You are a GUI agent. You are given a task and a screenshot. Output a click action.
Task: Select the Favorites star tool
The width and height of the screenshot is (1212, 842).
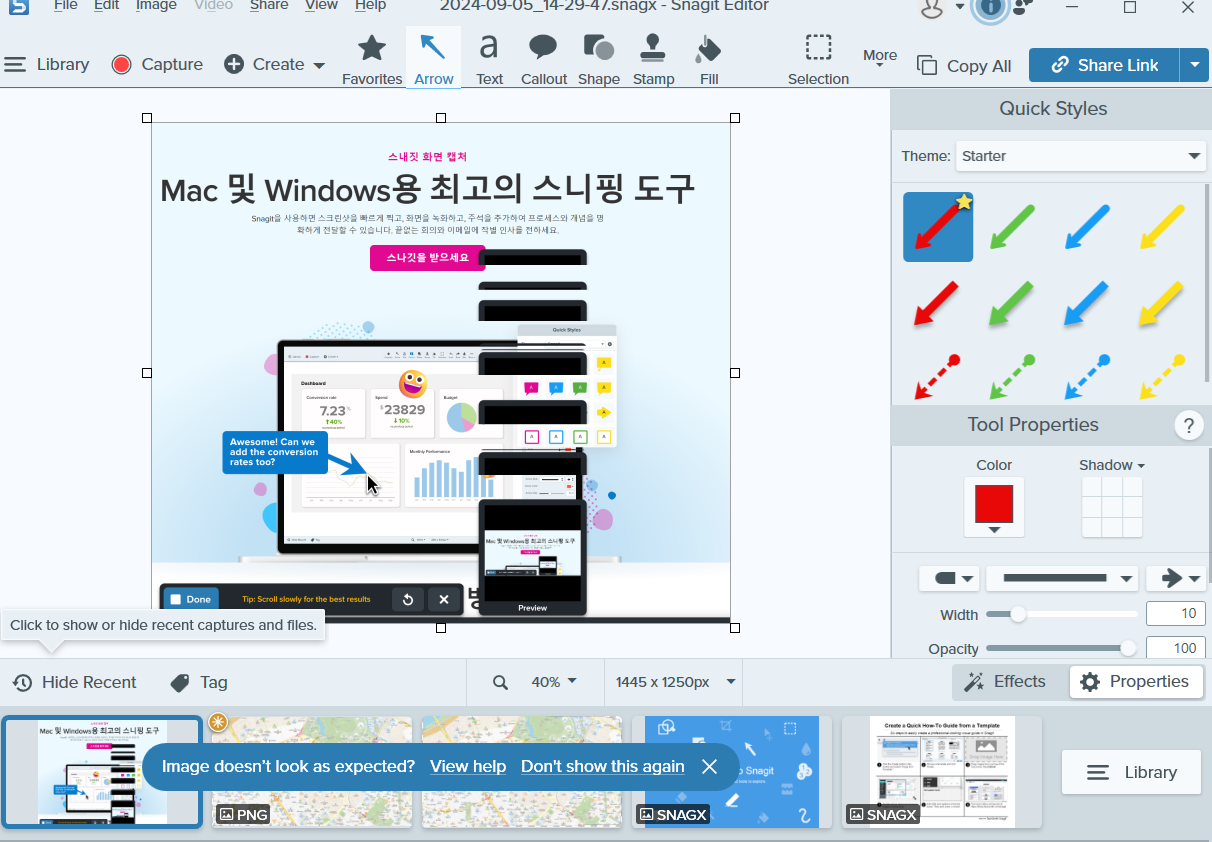coord(372,58)
